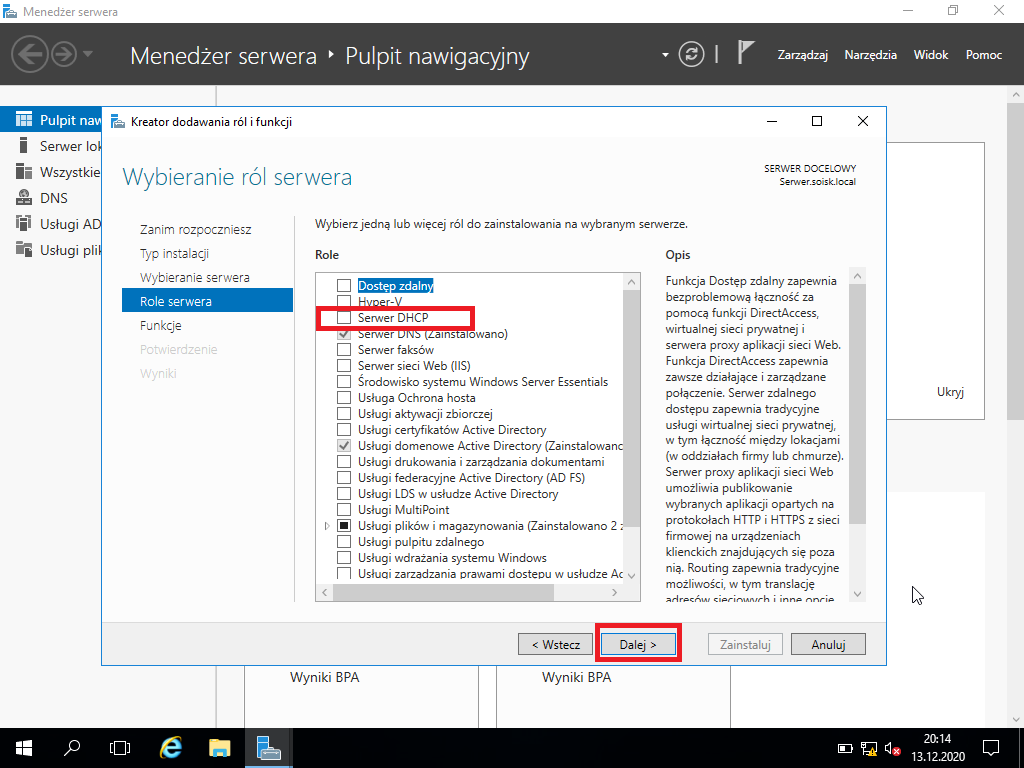Screen dimensions: 1024x768
Task: Click the Anuluj button
Action: [828, 645]
